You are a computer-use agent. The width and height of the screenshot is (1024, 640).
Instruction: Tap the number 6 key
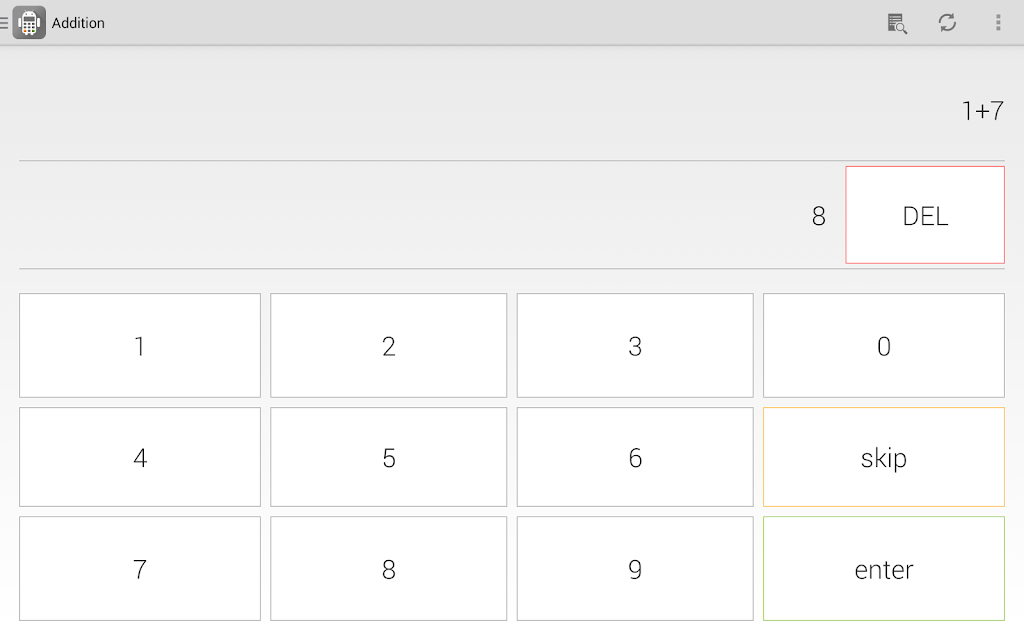point(635,457)
